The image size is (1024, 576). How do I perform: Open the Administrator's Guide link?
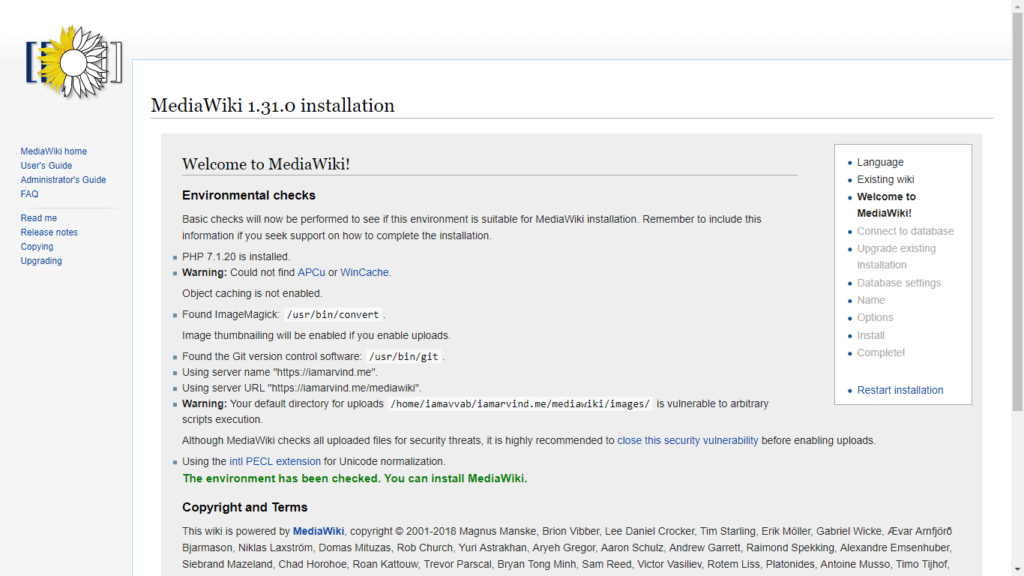point(63,180)
